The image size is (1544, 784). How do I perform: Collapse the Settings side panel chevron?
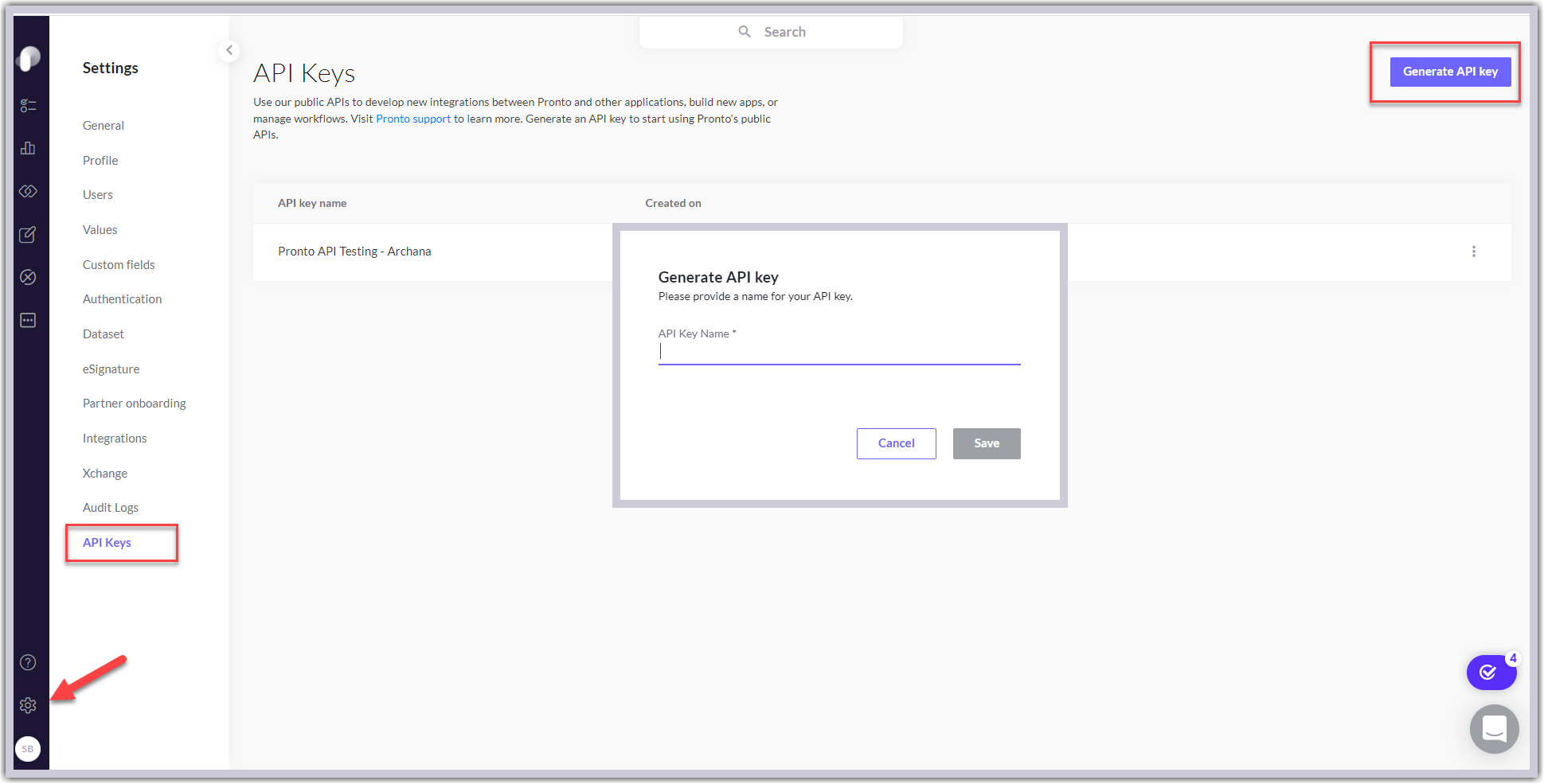pos(229,50)
